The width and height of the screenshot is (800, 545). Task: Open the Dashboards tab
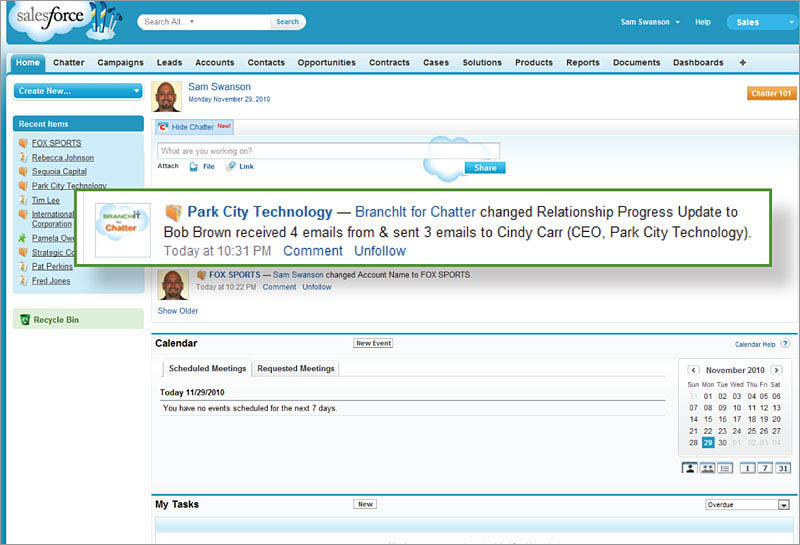click(x=698, y=63)
